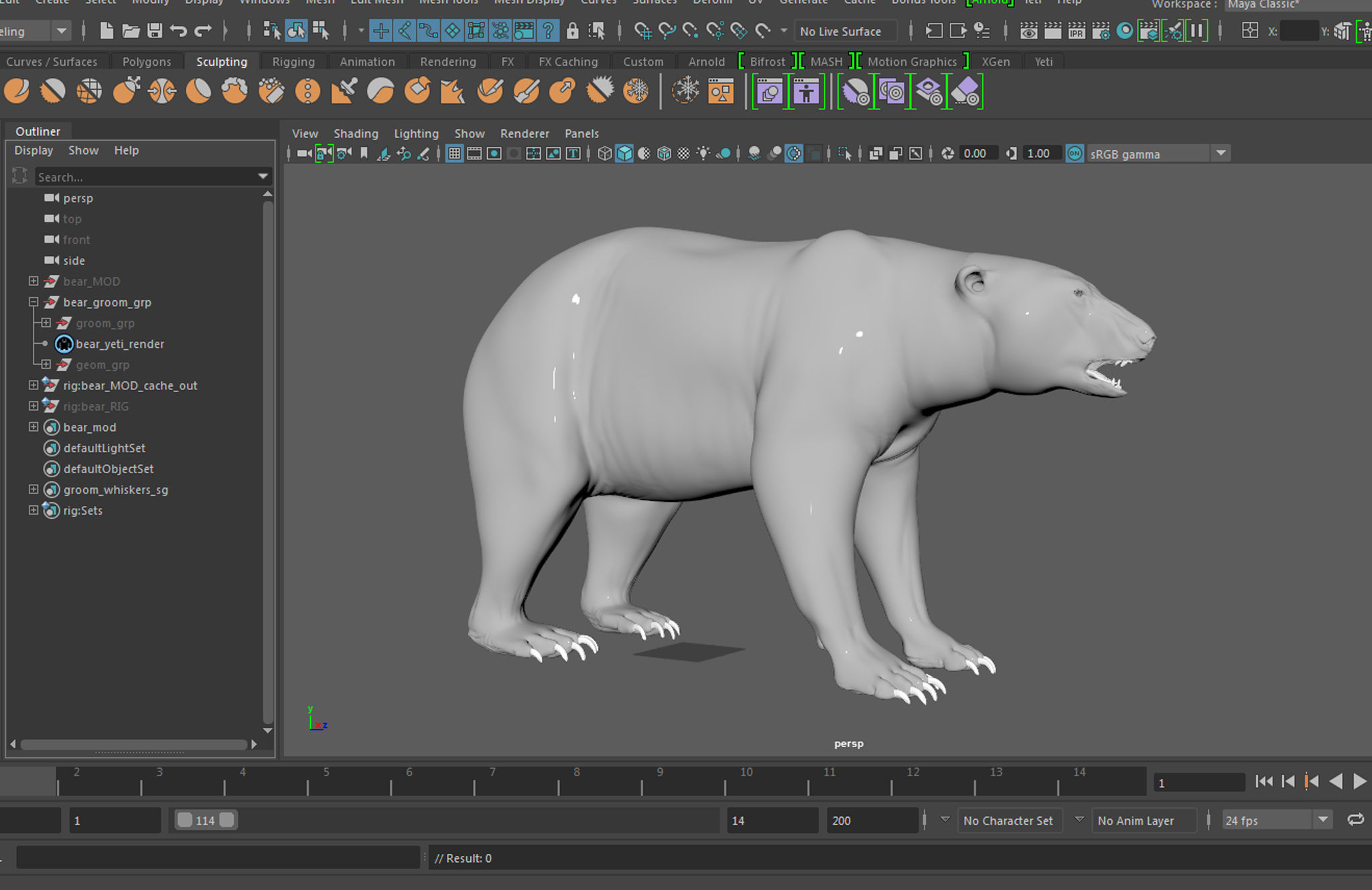Toggle Wireframe display in viewport
Screen dimensions: 1372x890
point(604,153)
